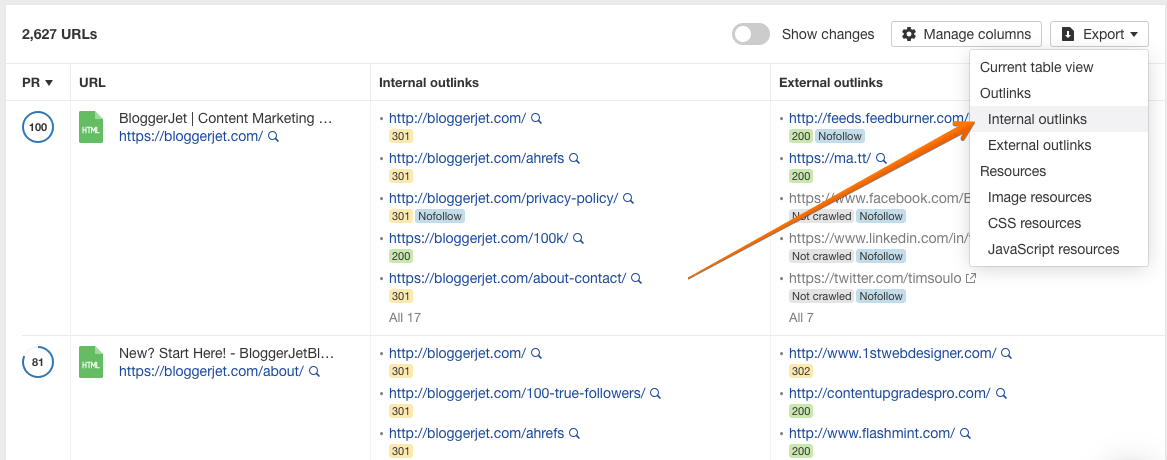Viewport: 1167px width, 460px height.
Task: Click magnifier icon beside bloggerjet.com/100k/ link
Action: click(x=578, y=238)
